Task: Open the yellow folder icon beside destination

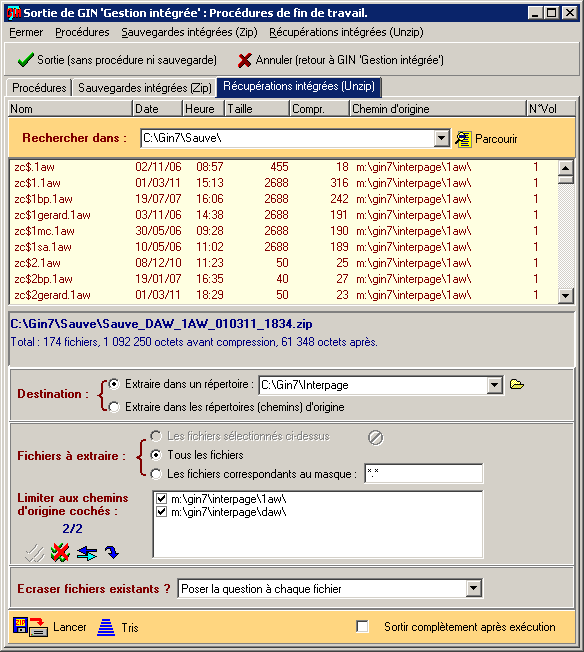Action: (x=517, y=384)
